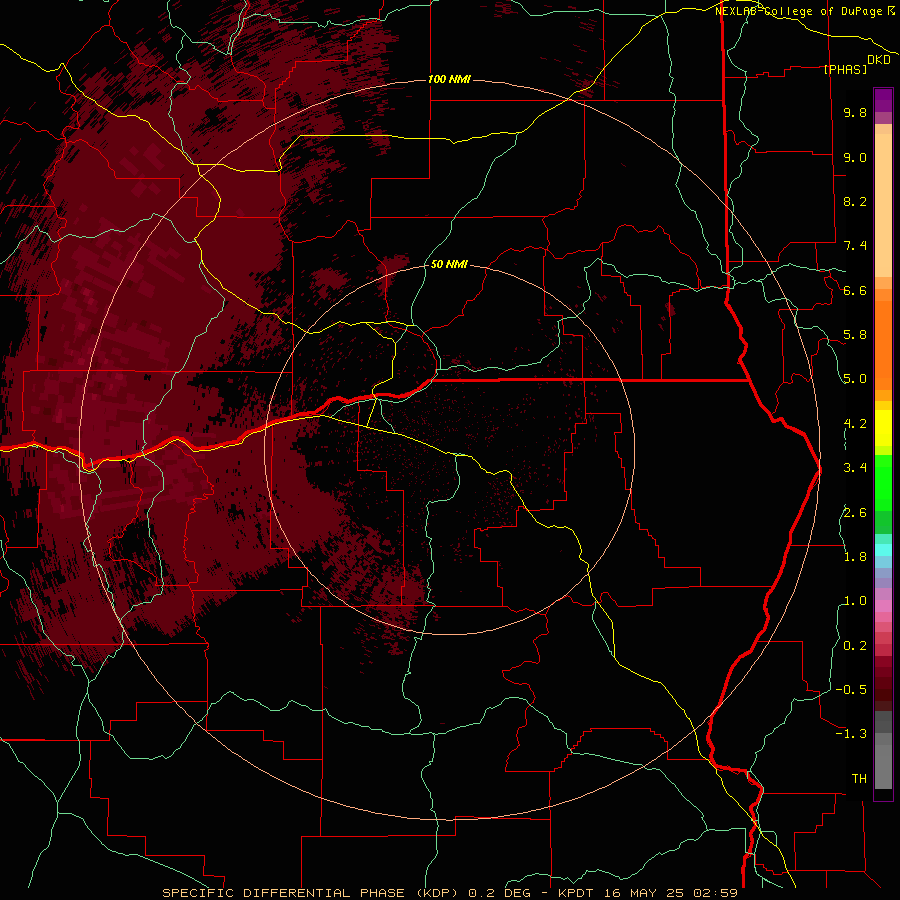Viewport: 900px width, 900px height.
Task: Click the 9.0 value on the color scale
Action: (x=855, y=157)
